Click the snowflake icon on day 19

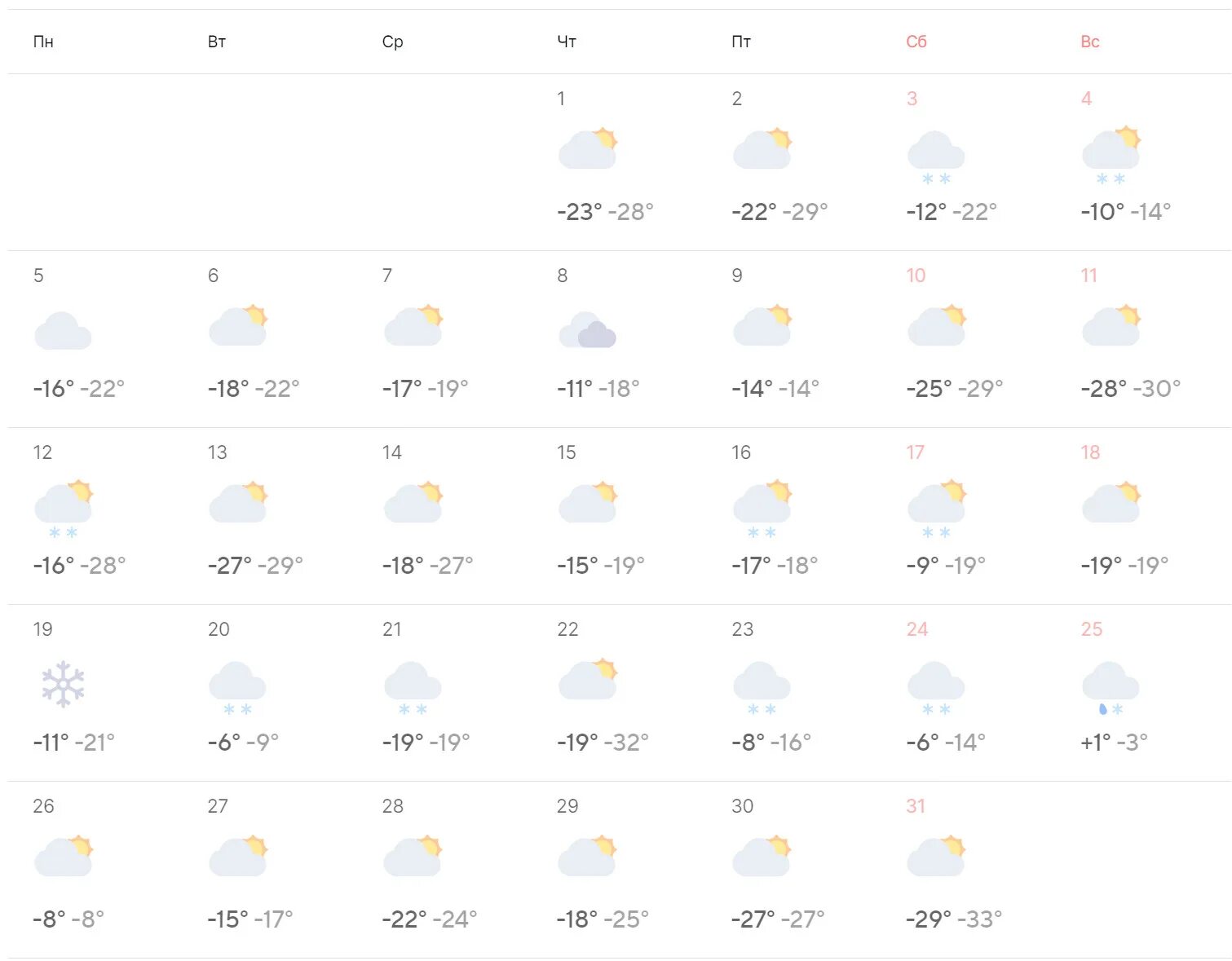(x=63, y=684)
